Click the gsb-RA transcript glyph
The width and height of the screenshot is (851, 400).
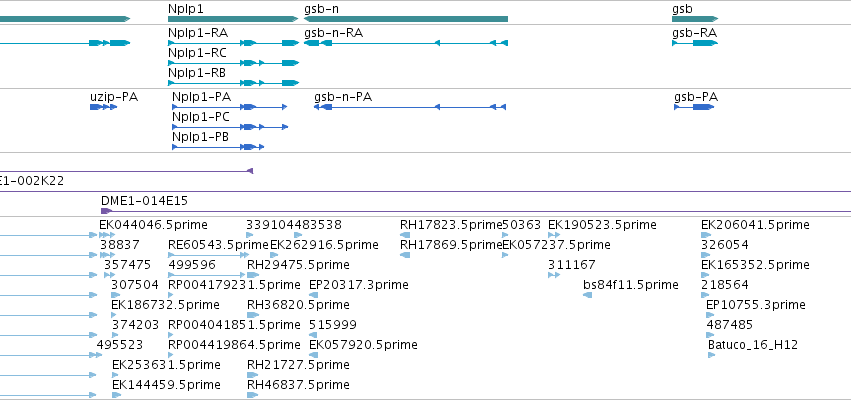[x=695, y=43]
